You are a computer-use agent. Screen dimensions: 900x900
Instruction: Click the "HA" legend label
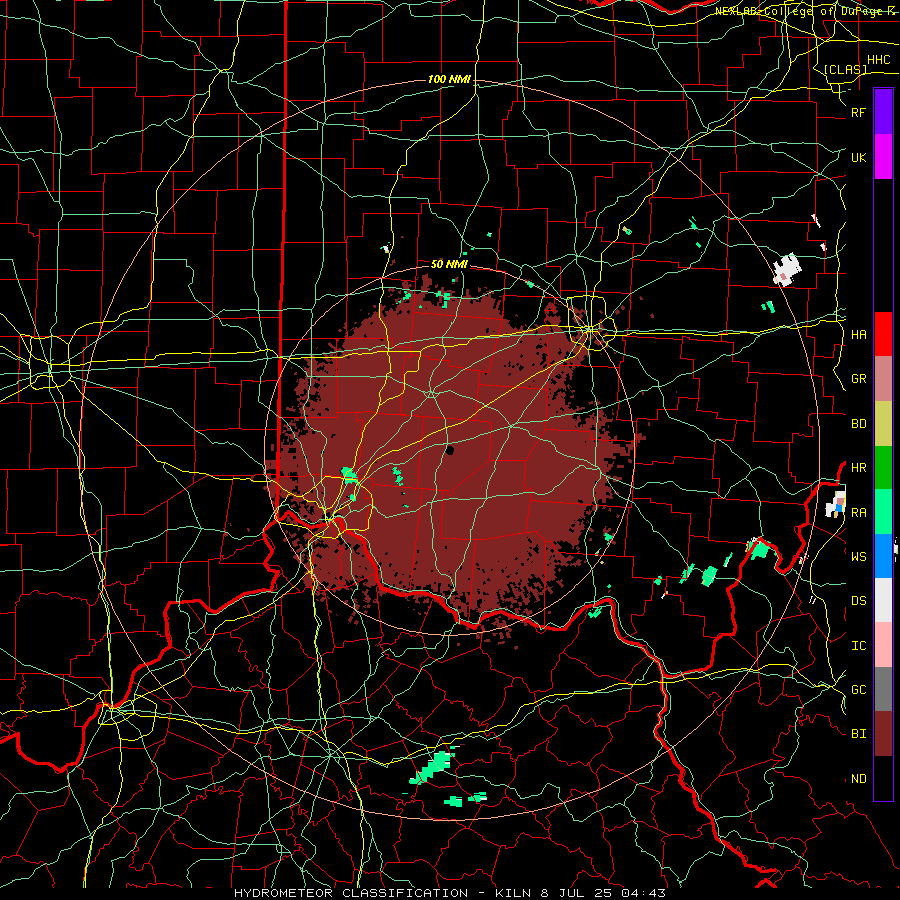tap(858, 335)
